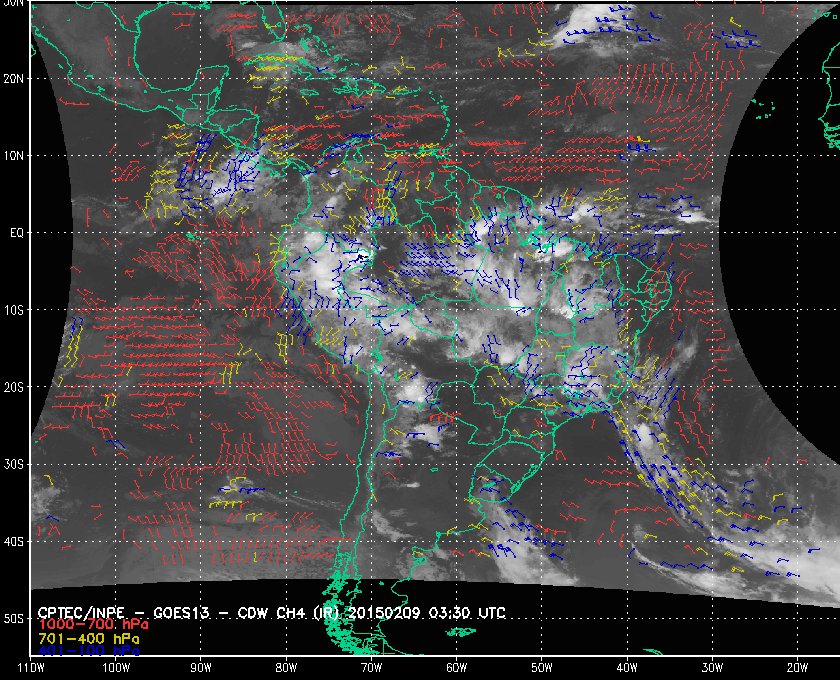Select the 40S latitude label
The height and width of the screenshot is (680, 840).
coord(13,541)
